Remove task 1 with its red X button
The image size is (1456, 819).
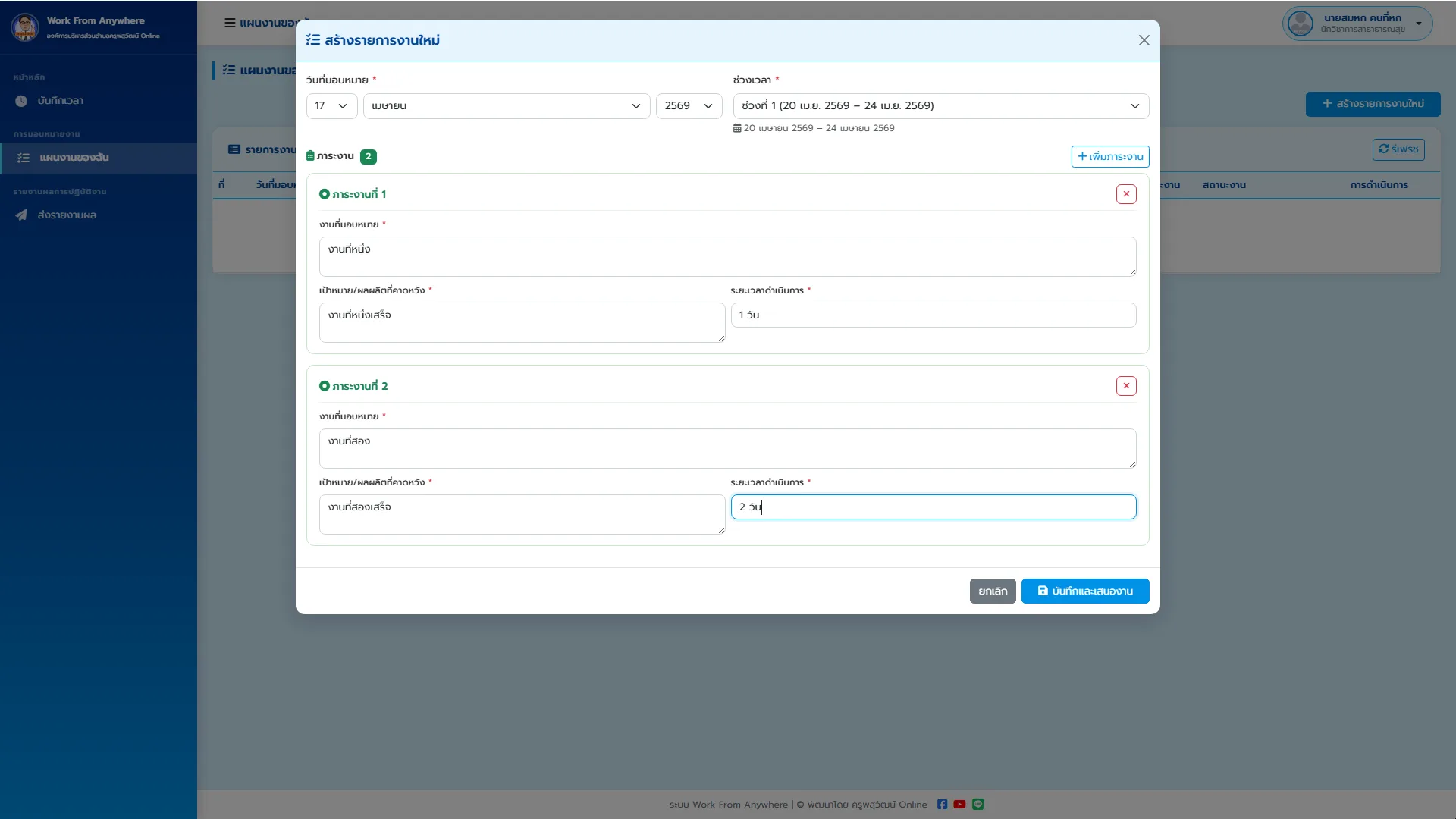tap(1126, 194)
